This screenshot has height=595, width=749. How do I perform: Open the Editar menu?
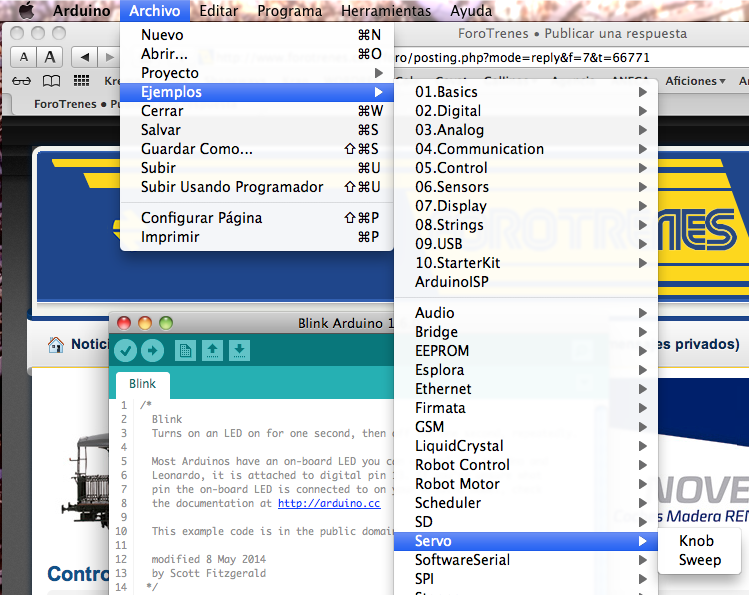tap(218, 11)
